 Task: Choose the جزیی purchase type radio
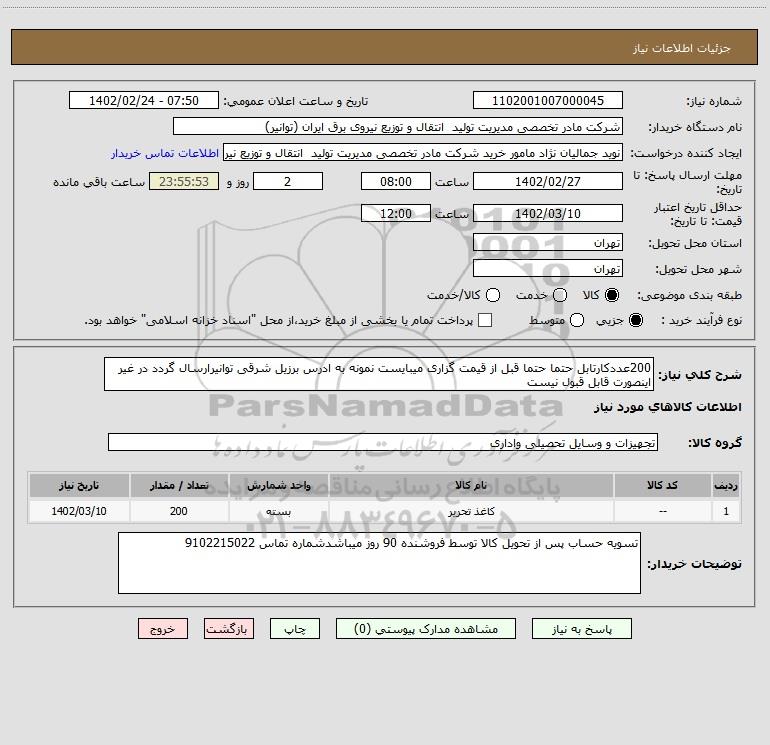point(635,320)
